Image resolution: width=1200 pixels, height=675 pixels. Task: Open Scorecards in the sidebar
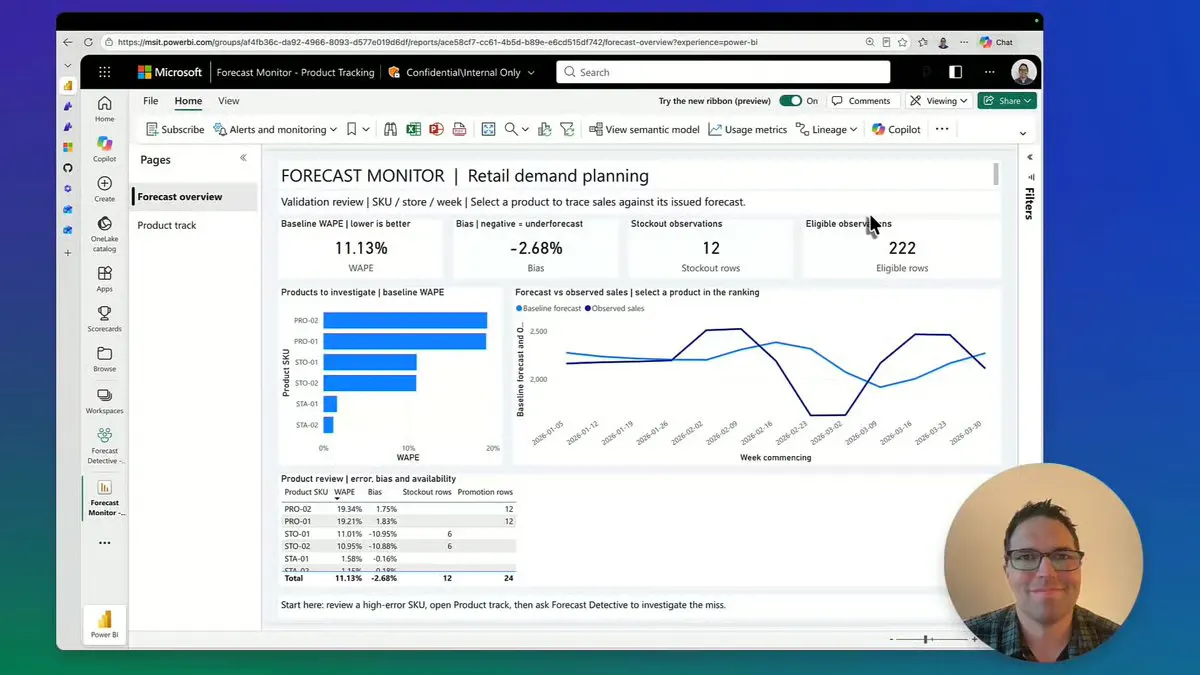click(104, 319)
